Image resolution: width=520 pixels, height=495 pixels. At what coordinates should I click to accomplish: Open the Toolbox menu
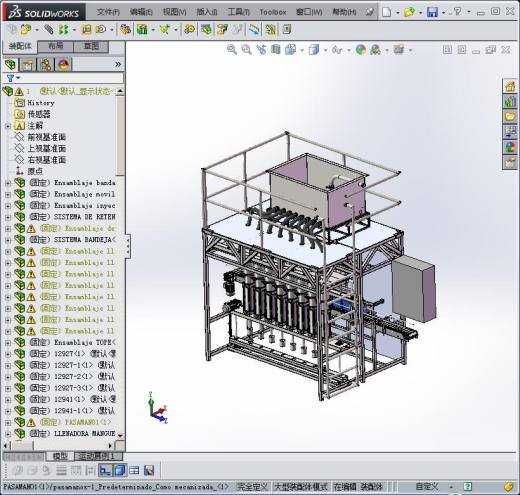point(273,12)
